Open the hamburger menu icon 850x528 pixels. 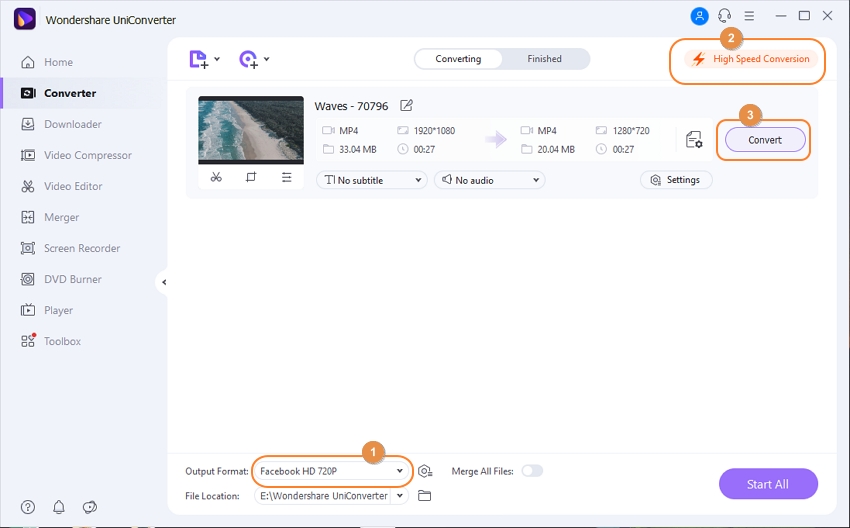[749, 16]
